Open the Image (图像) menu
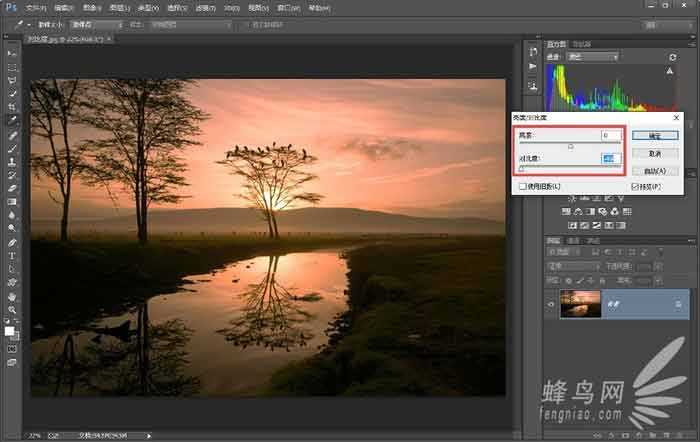This screenshot has height=442, width=700. 89,7
